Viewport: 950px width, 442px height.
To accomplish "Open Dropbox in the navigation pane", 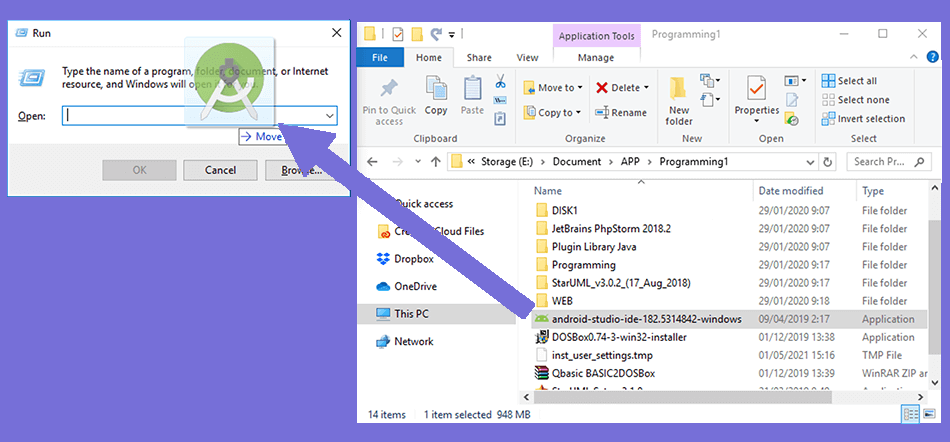I will (413, 259).
